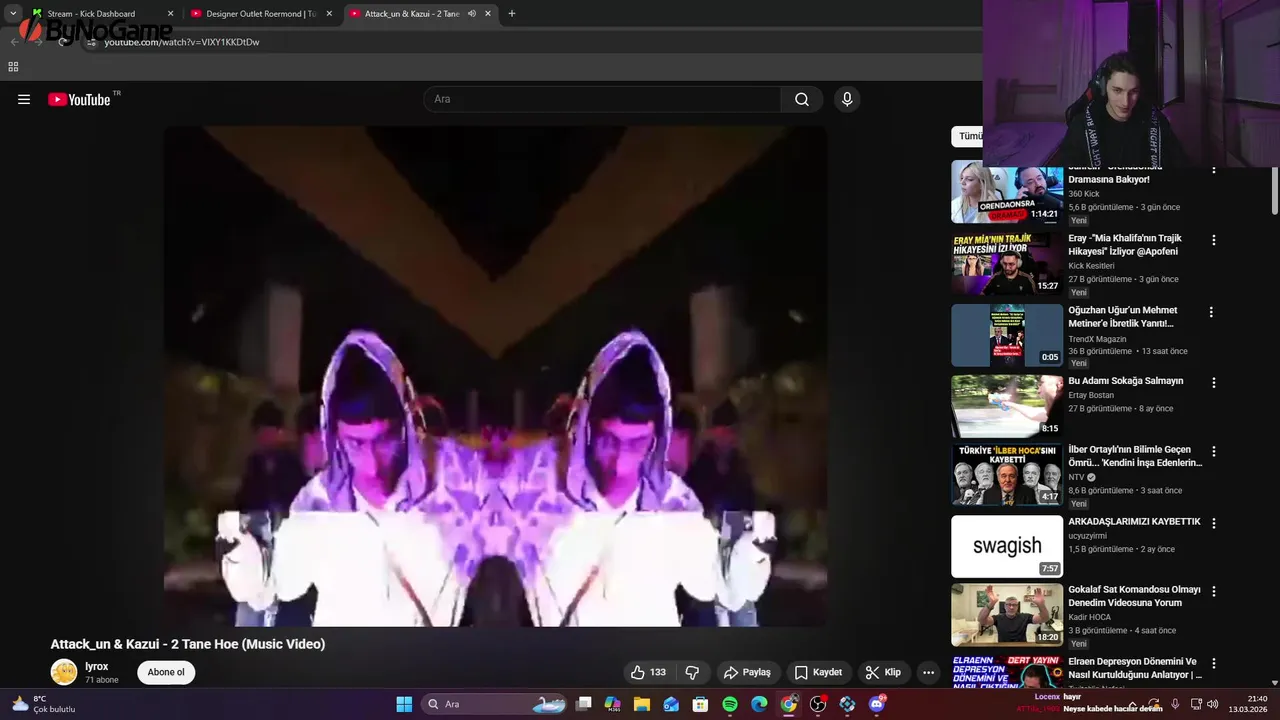The height and width of the screenshot is (720, 1280).
Task: Open Discord from the taskbar
Action: [x=877, y=704]
